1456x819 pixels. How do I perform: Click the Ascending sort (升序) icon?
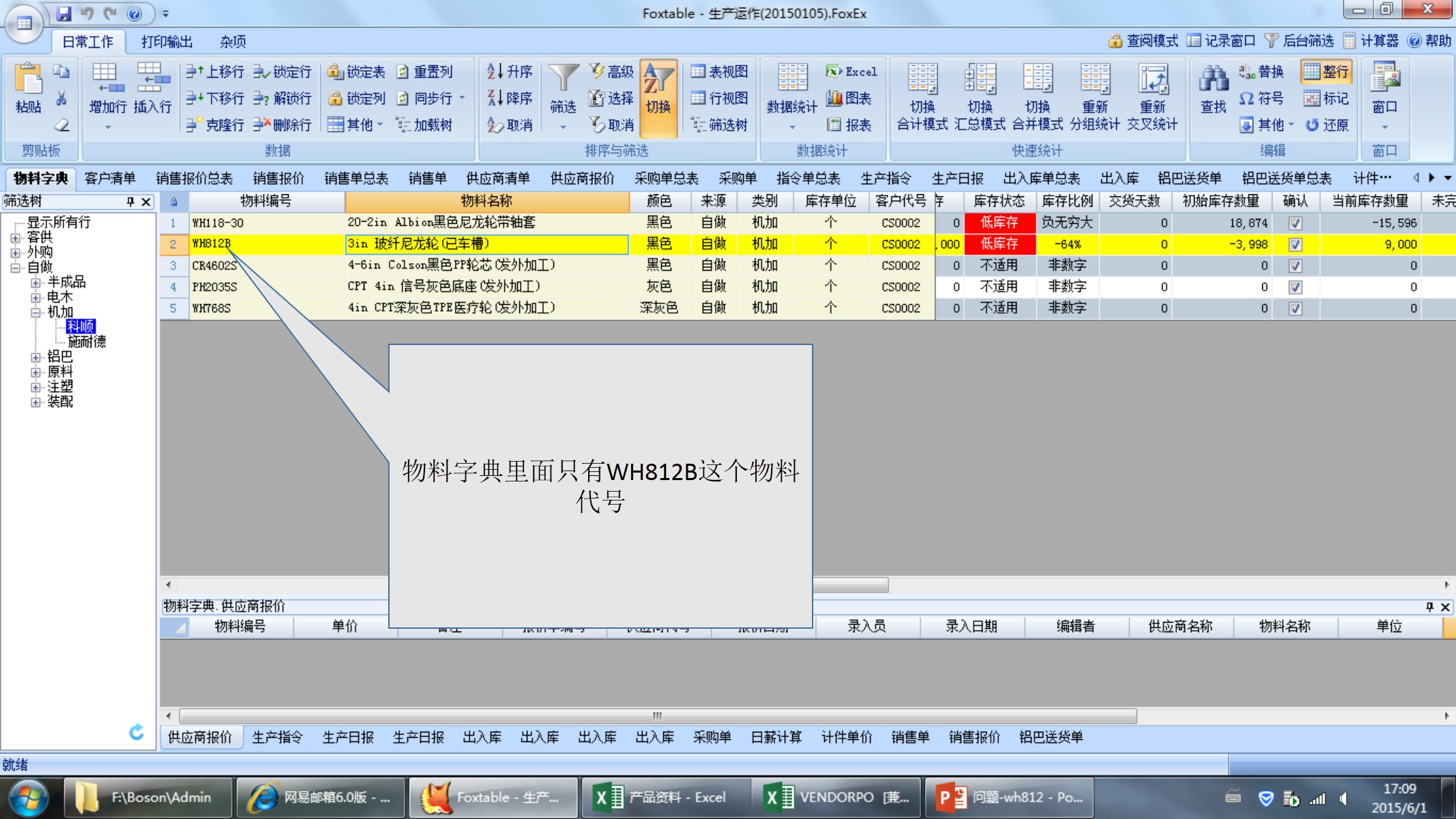pyautogui.click(x=510, y=72)
